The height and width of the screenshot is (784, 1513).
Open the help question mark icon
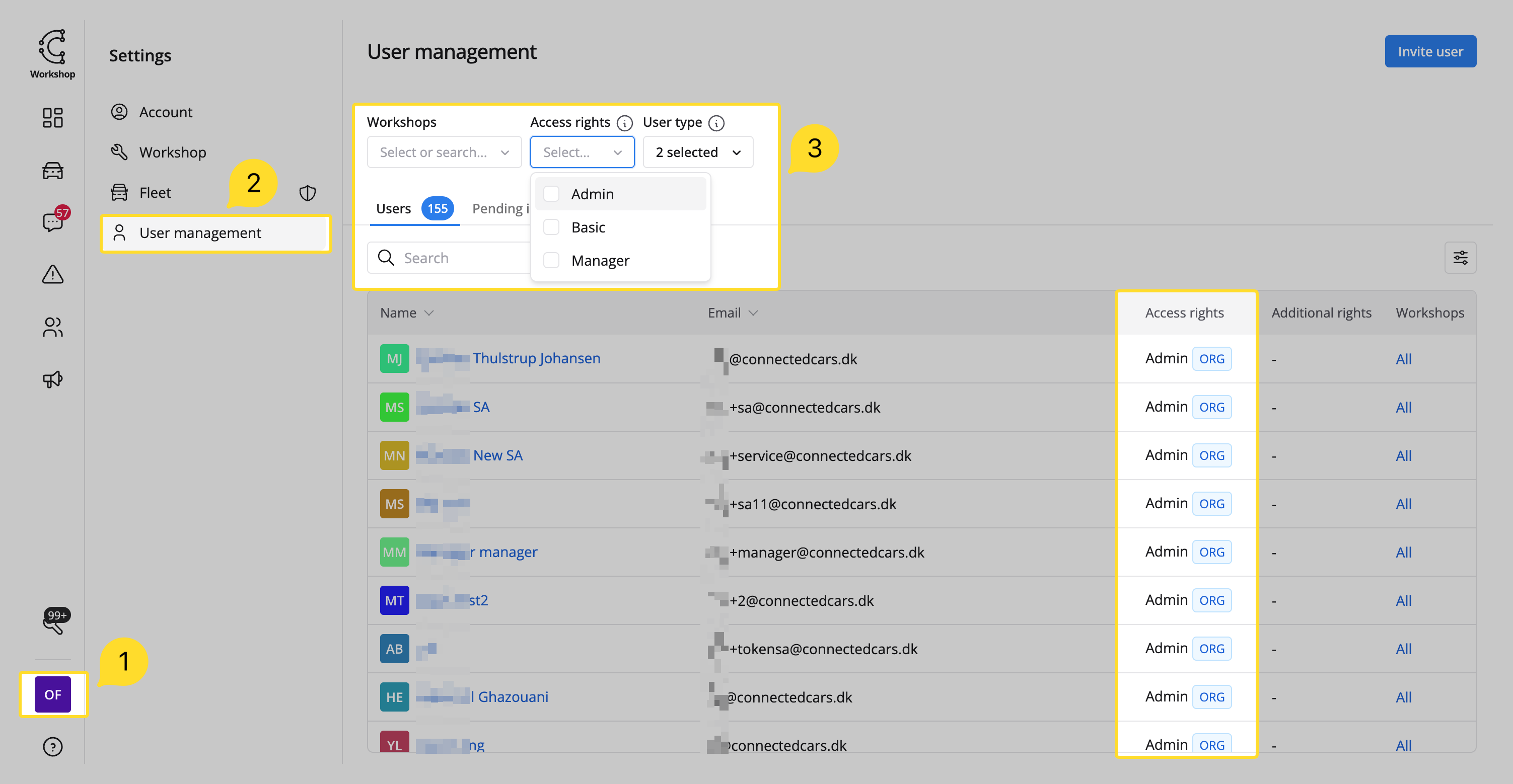pyautogui.click(x=52, y=746)
